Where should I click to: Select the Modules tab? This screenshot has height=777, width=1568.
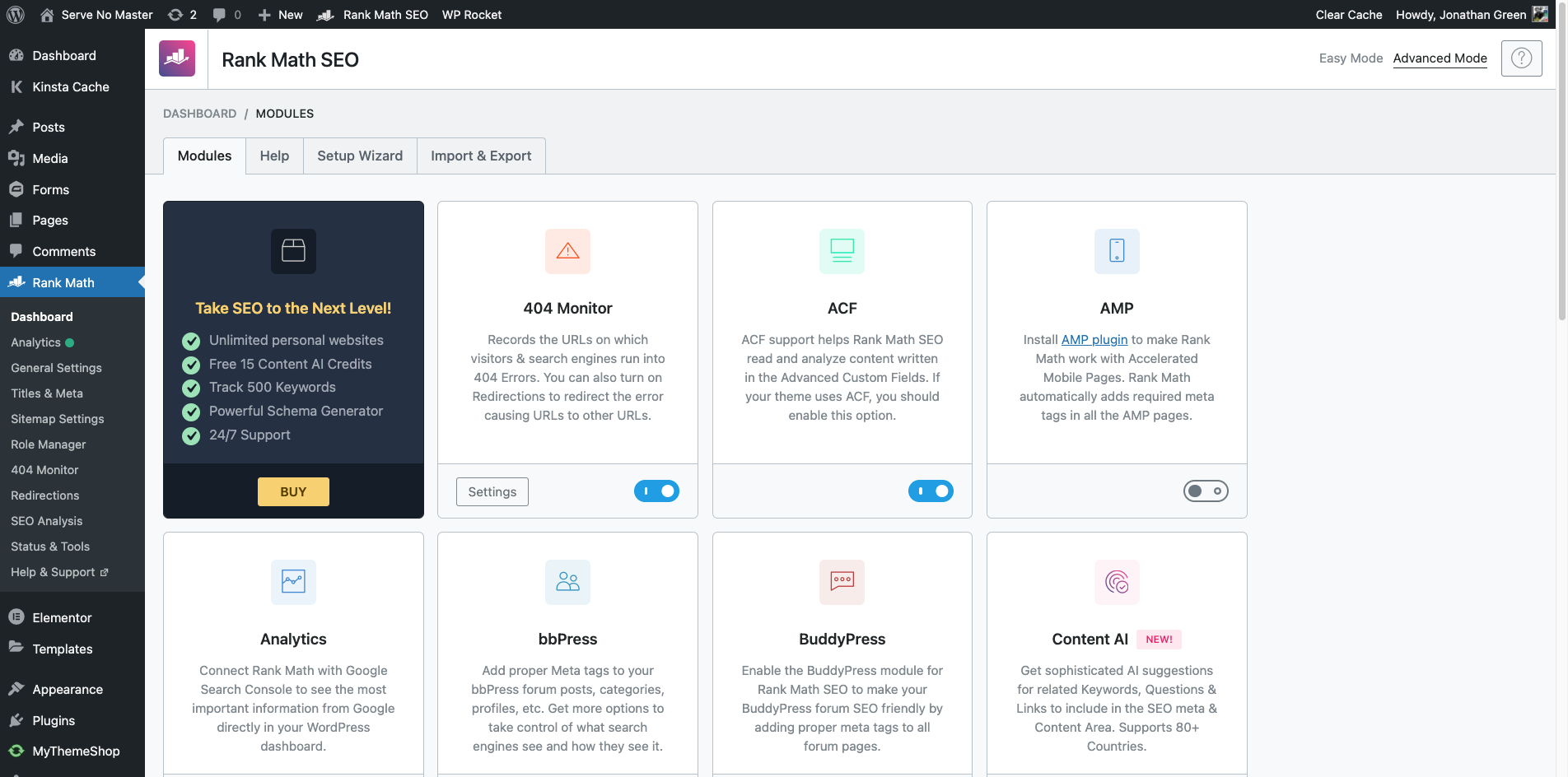(205, 156)
